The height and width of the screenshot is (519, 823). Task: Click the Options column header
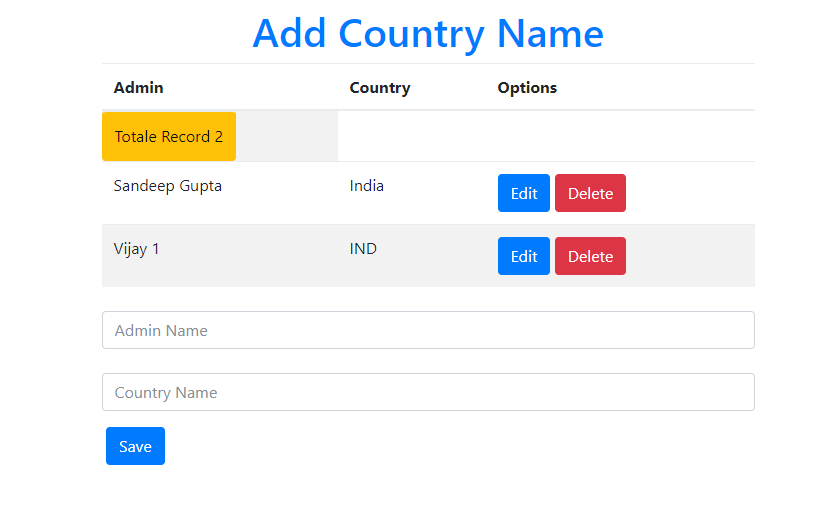point(527,88)
